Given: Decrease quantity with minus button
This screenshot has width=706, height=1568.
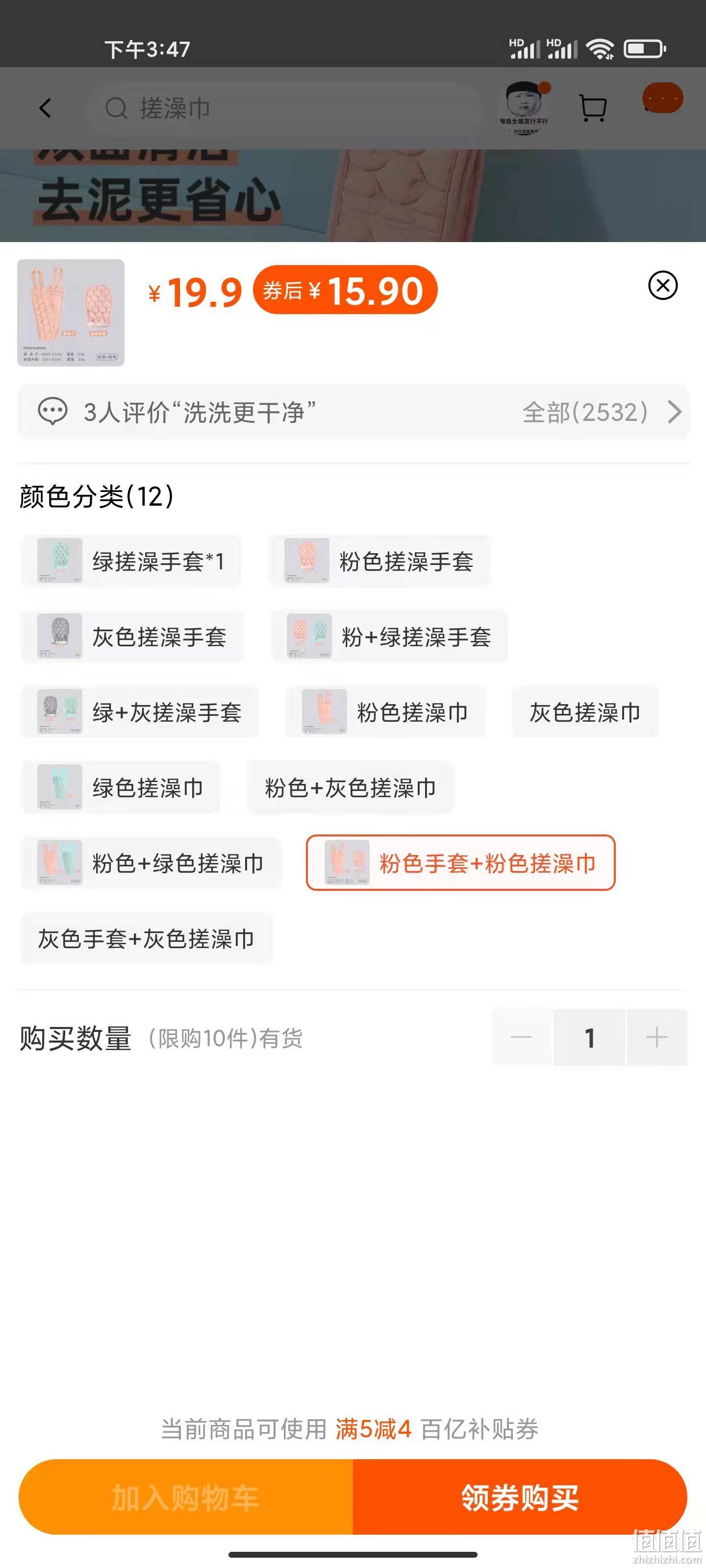Looking at the screenshot, I should coord(522,1037).
